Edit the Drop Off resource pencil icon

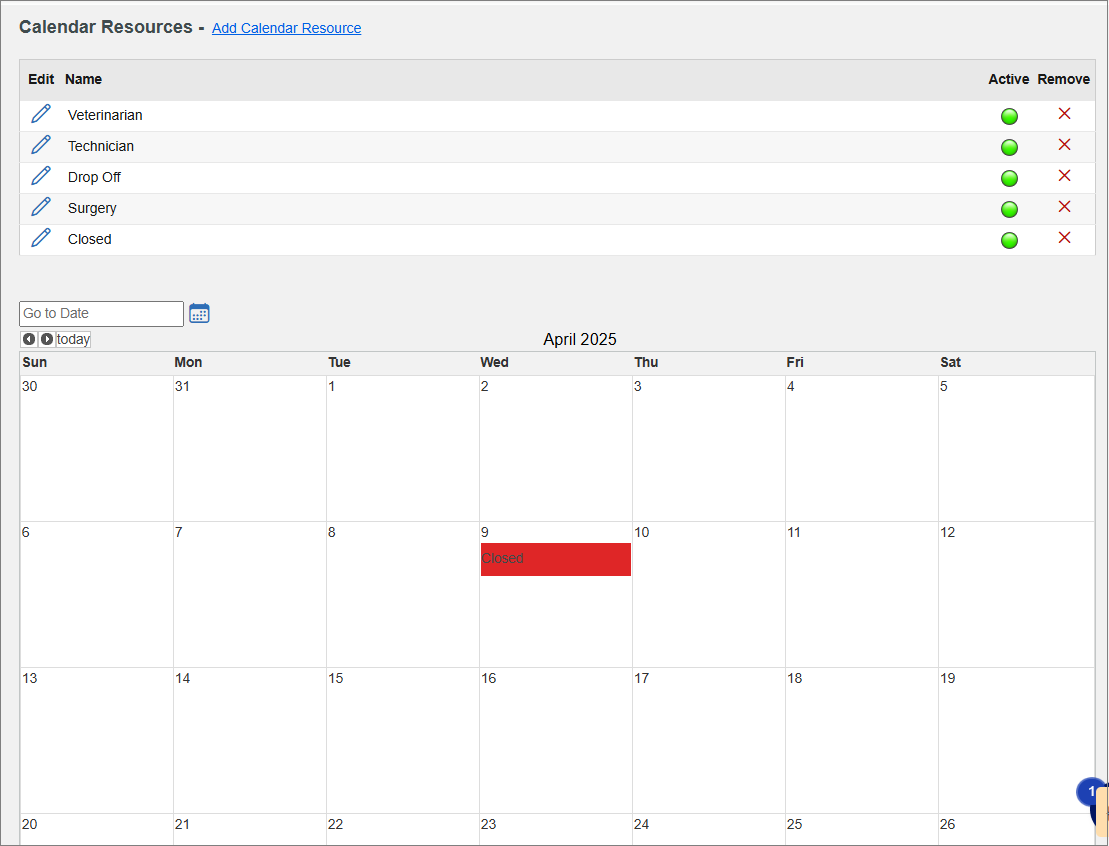41,176
